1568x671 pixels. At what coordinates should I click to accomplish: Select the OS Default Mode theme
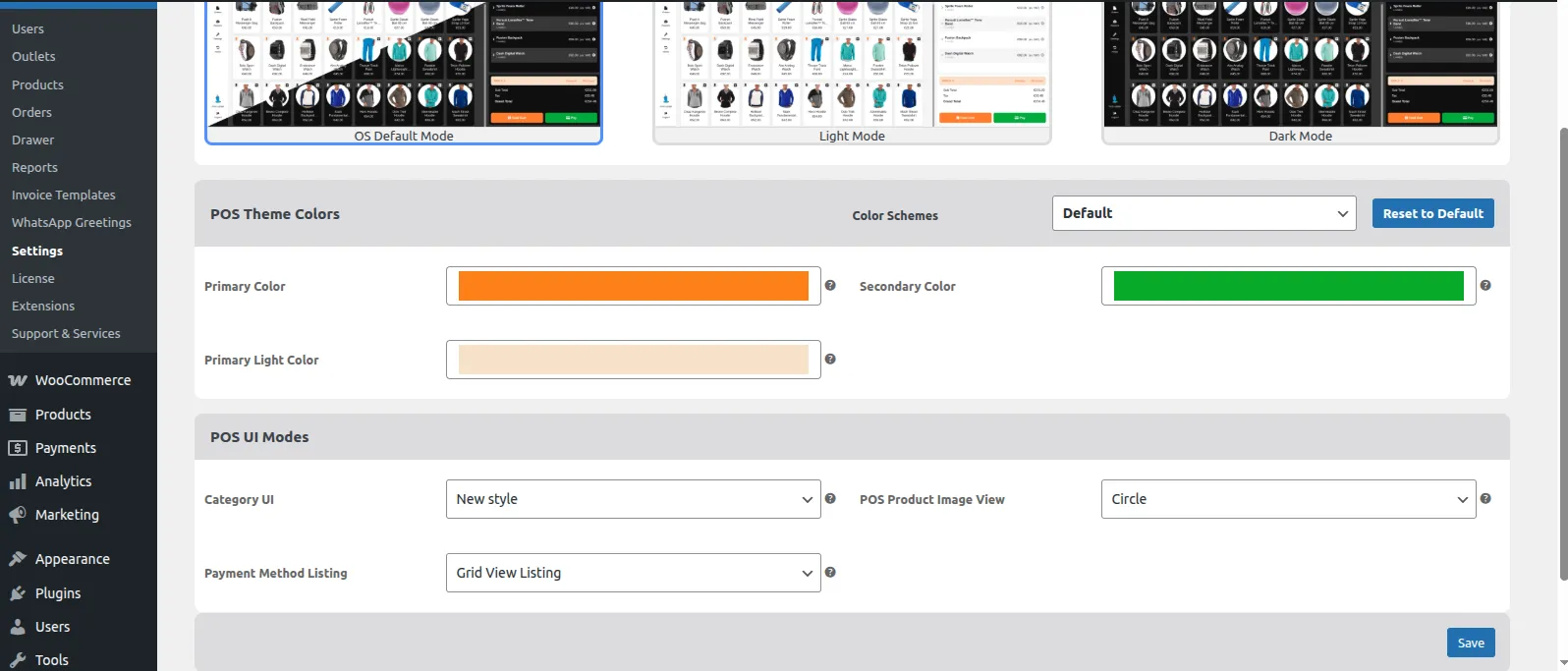click(x=404, y=69)
